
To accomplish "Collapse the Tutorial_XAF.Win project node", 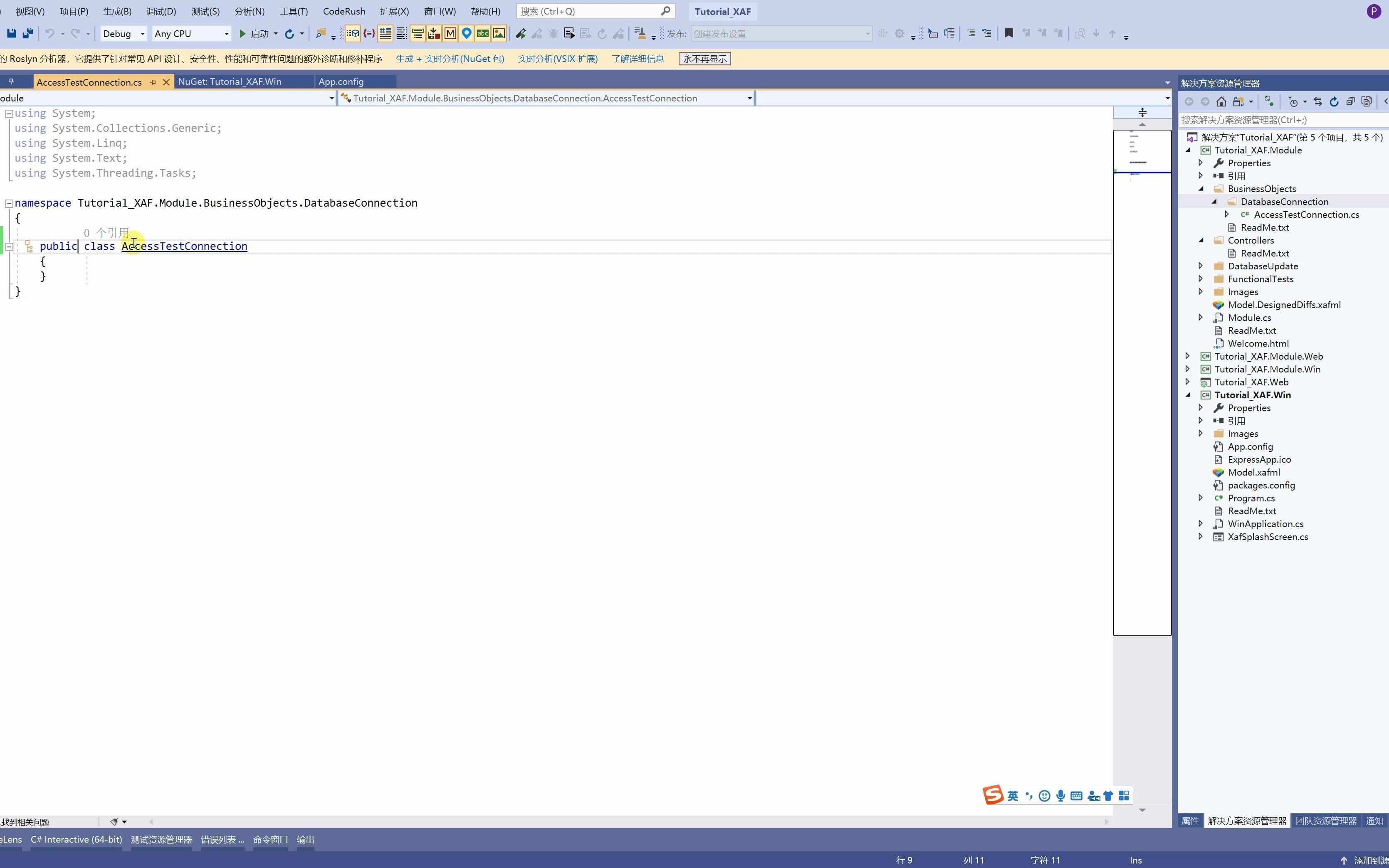I will [1187, 395].
